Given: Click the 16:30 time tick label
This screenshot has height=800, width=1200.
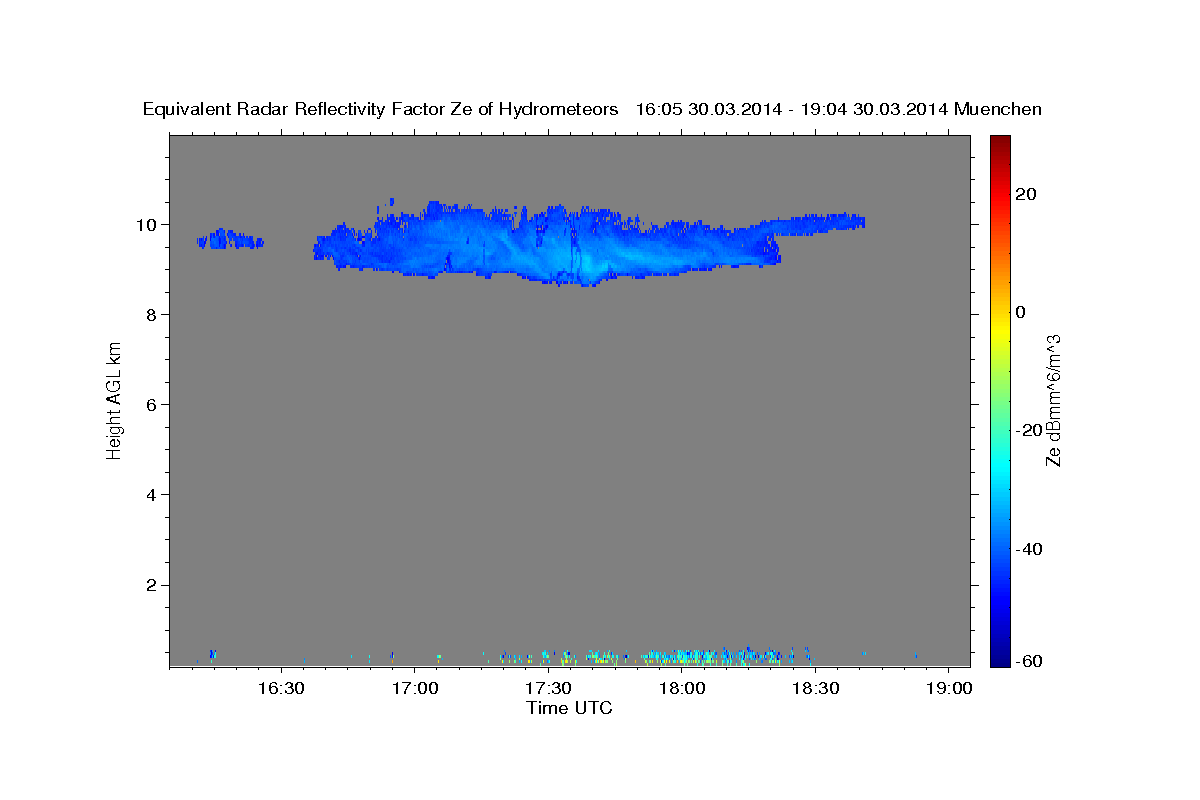Looking at the screenshot, I should (x=281, y=689).
